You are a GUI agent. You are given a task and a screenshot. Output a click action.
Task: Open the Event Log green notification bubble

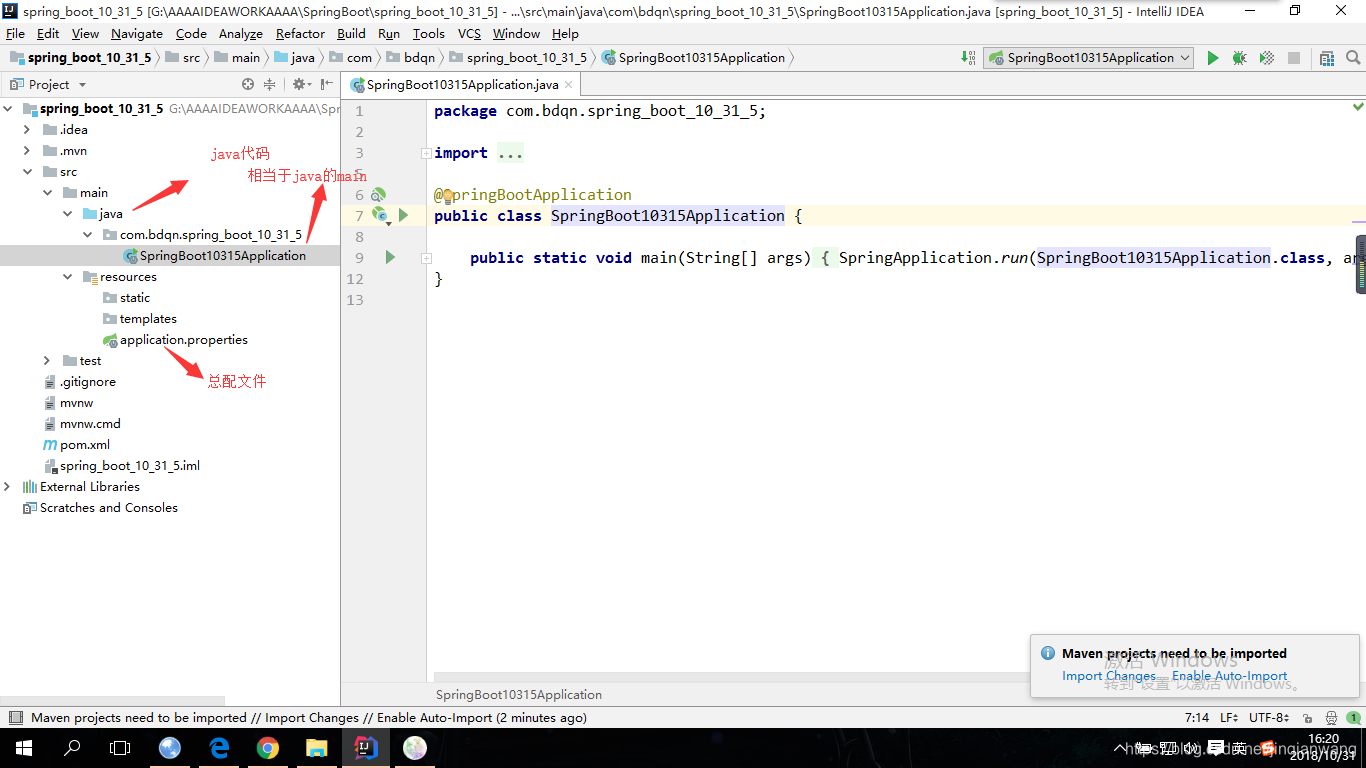pyautogui.click(x=1352, y=718)
